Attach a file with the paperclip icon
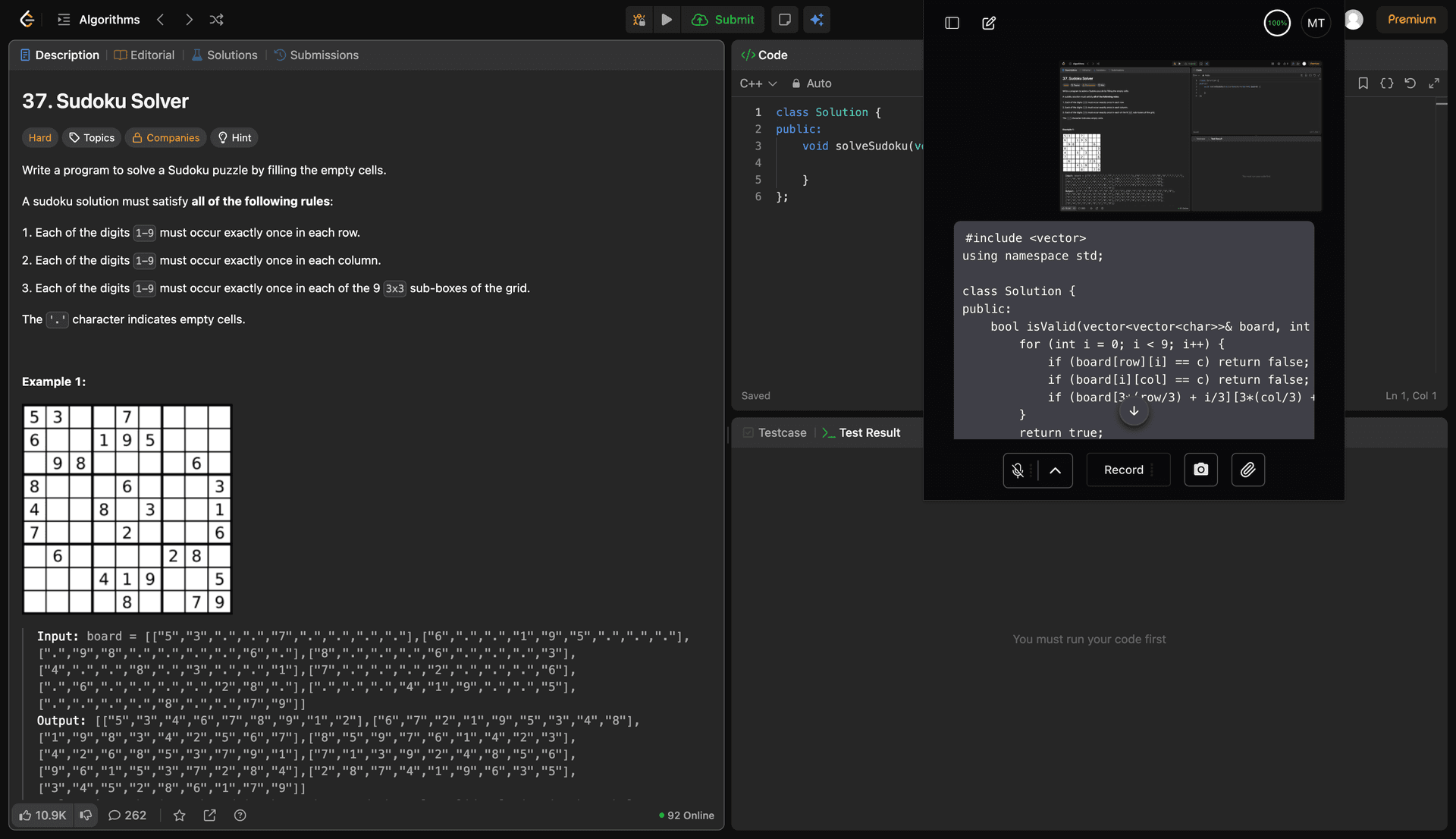This screenshot has height=839, width=1456. 1247,470
